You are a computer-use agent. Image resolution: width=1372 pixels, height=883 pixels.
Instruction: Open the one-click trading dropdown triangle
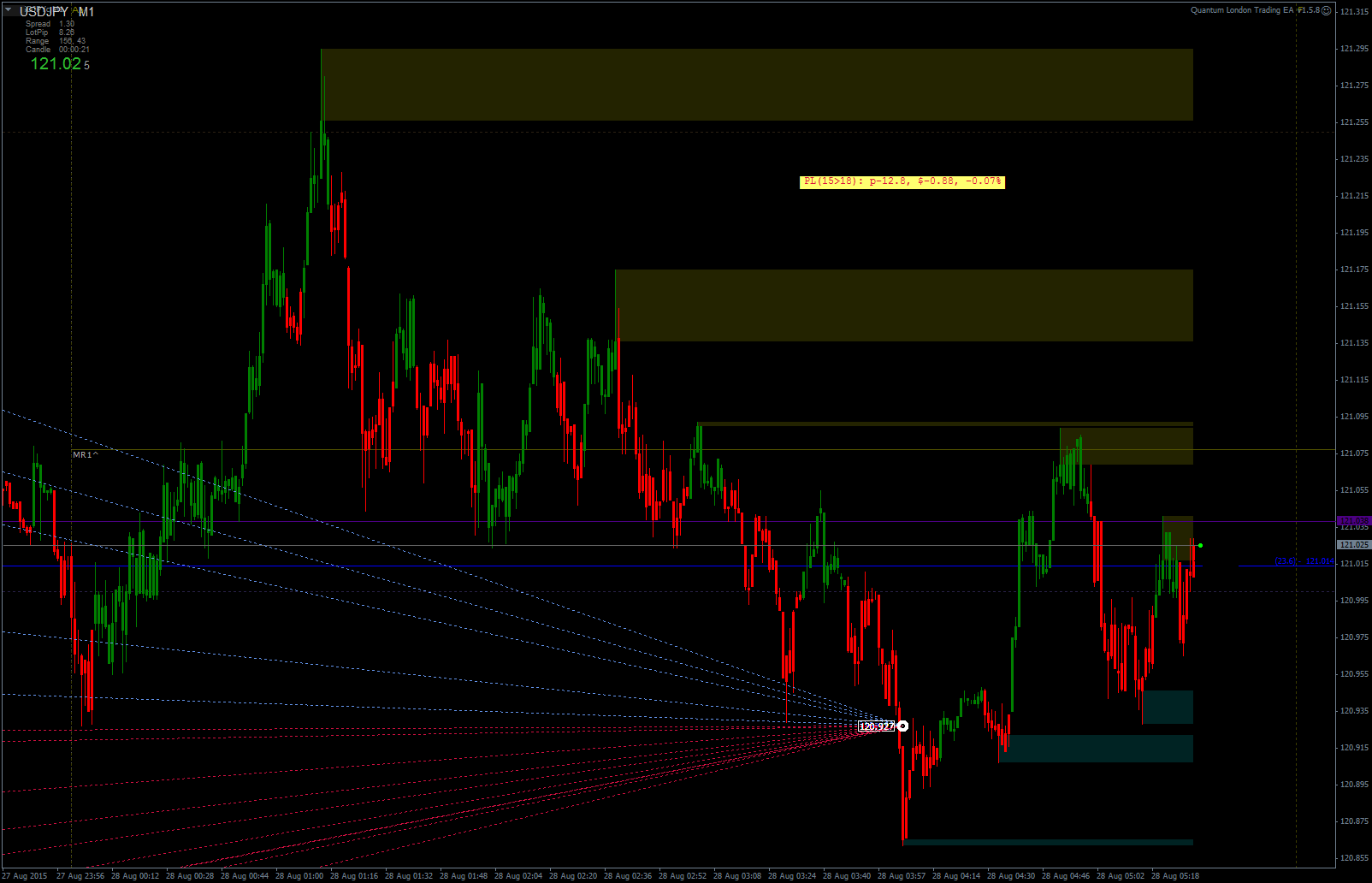9,10
